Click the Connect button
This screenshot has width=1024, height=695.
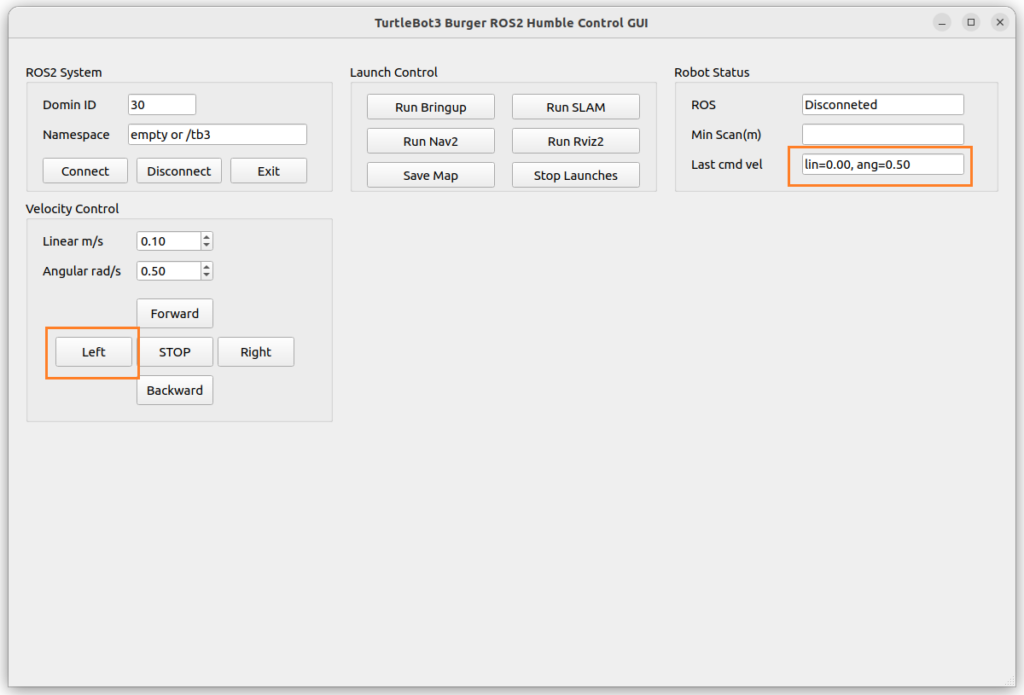tap(85, 171)
